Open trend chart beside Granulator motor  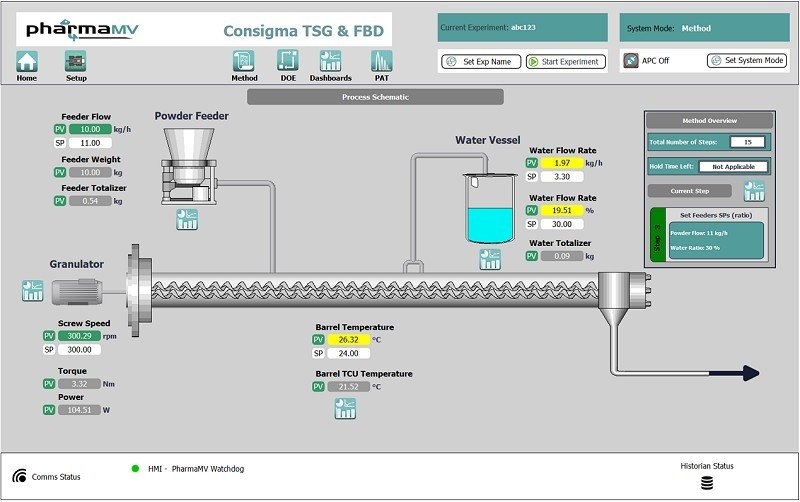pos(33,290)
